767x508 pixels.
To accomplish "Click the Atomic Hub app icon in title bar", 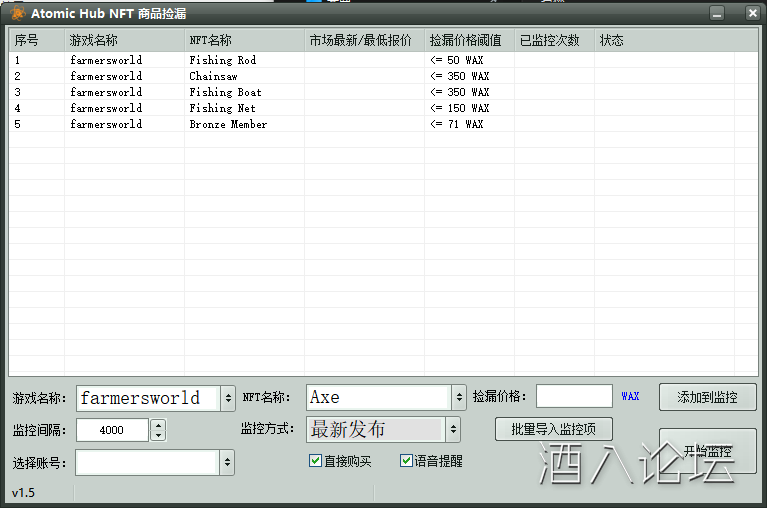I will (18, 13).
